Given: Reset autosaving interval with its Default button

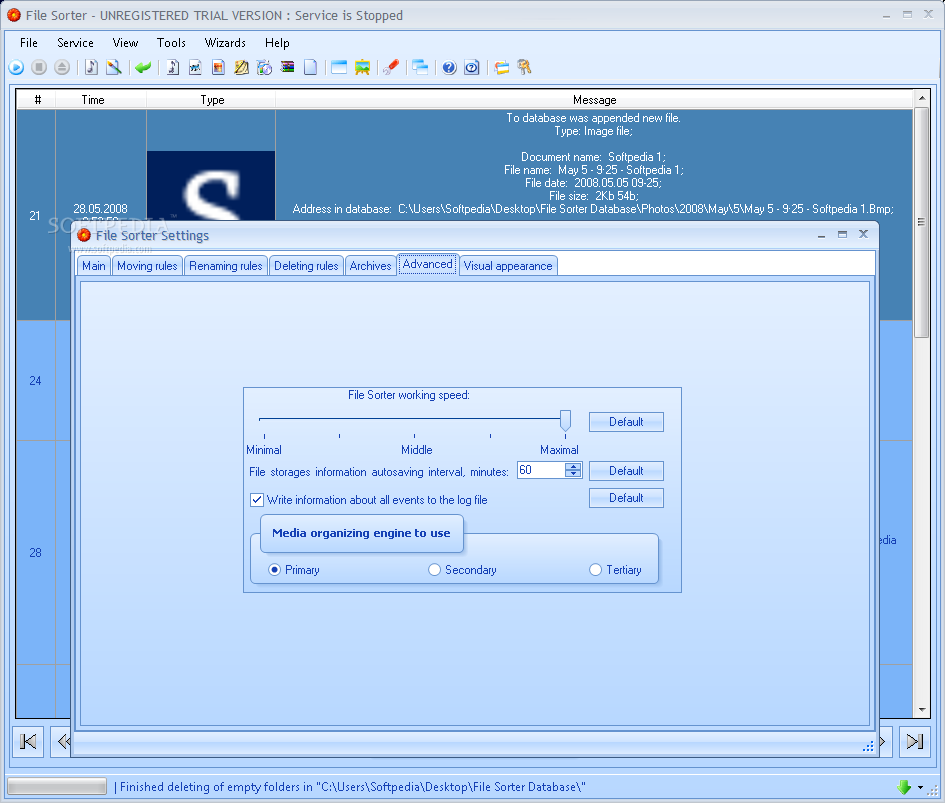Looking at the screenshot, I should point(626,471).
